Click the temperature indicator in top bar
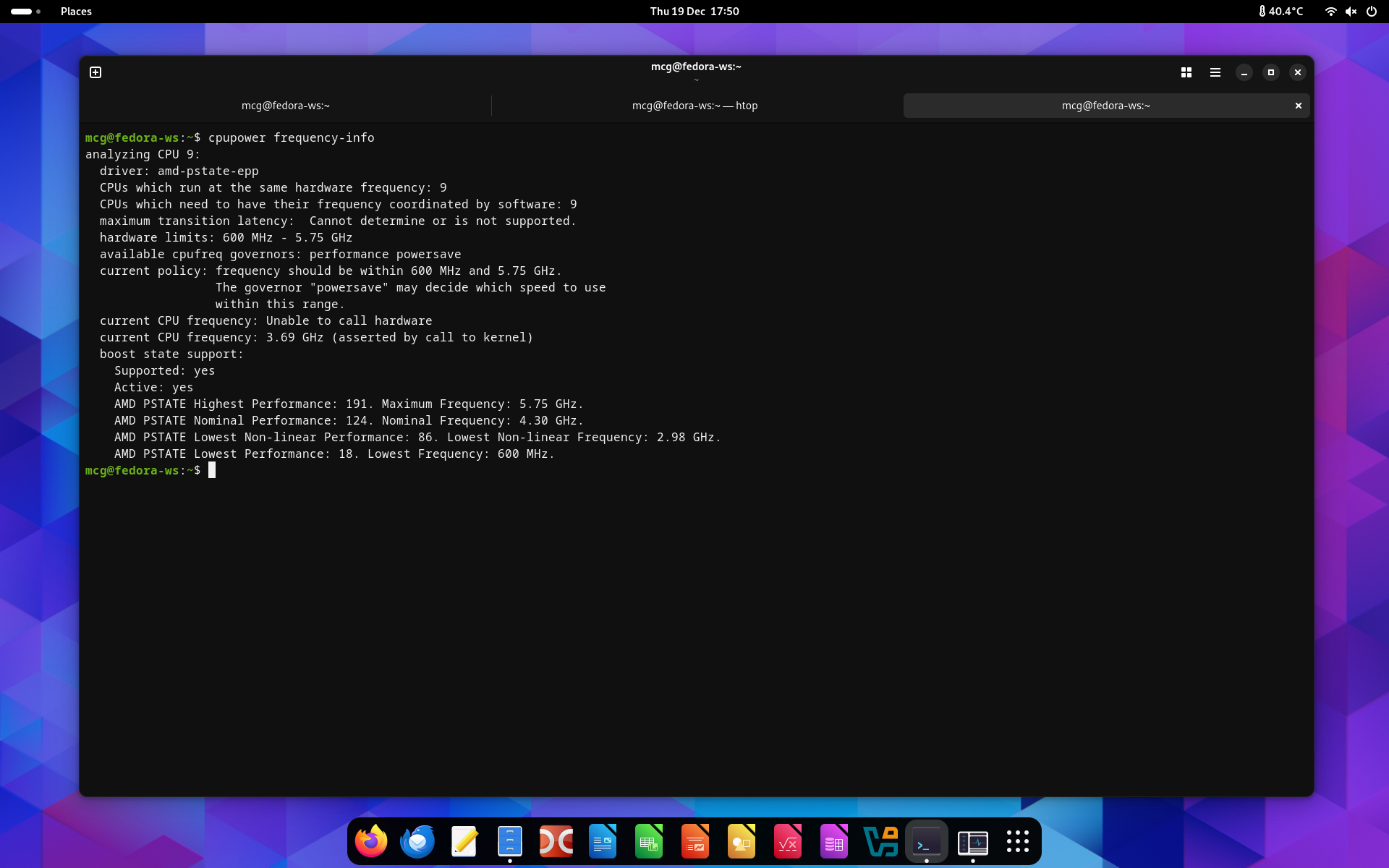 pyautogui.click(x=1280, y=12)
